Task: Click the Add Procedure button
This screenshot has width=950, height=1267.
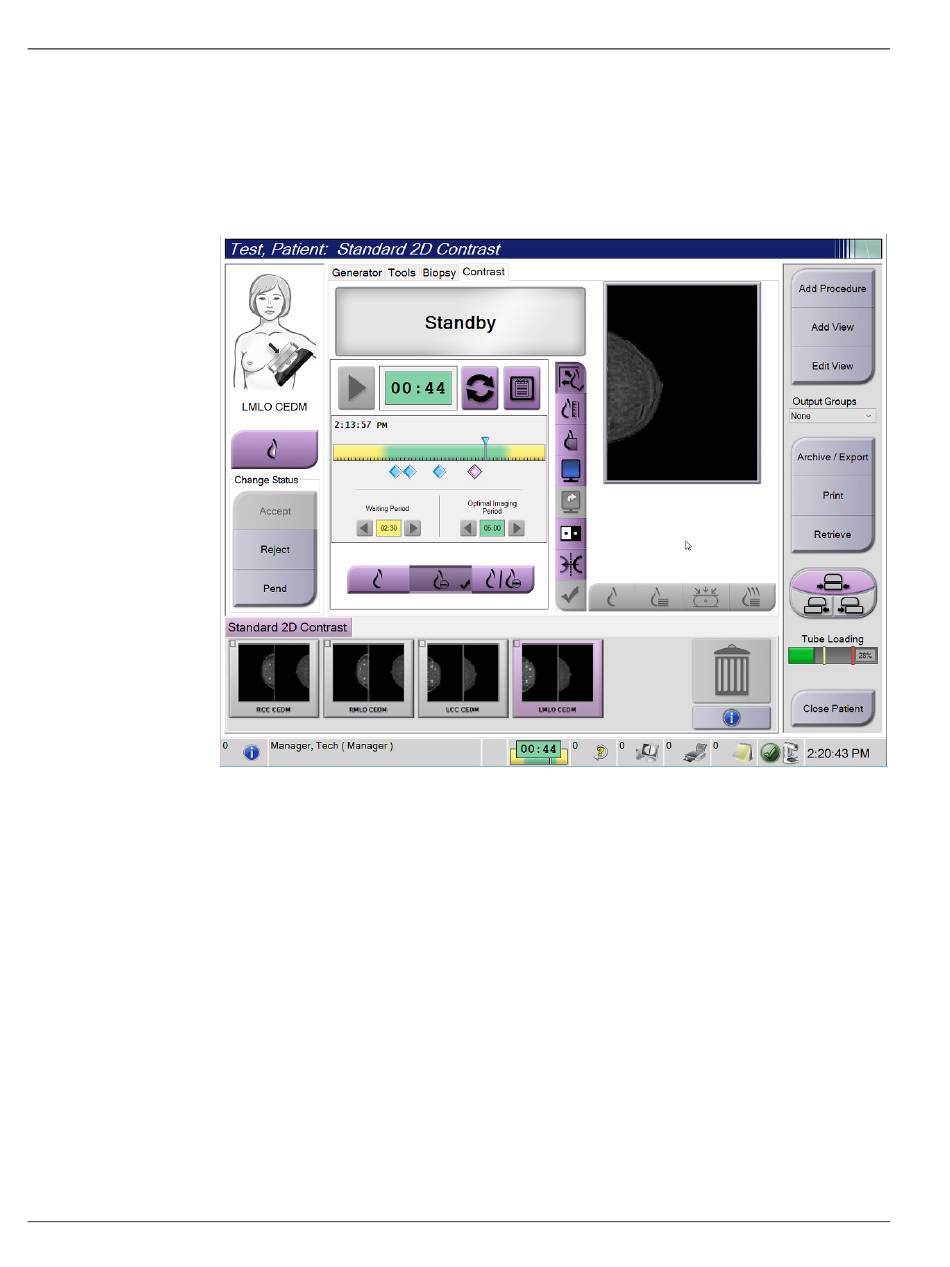Action: 833,288
